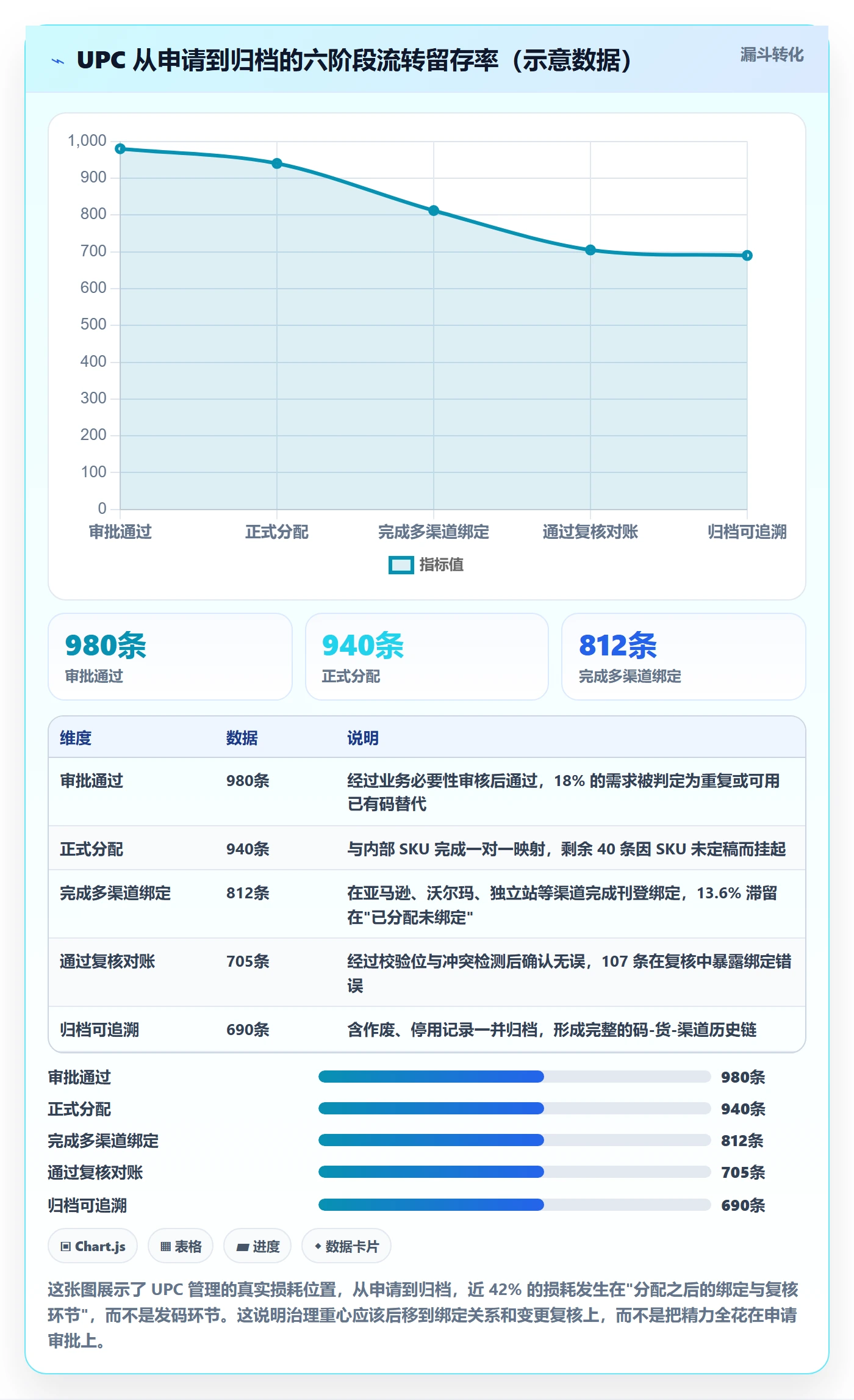Viewport: 854px width, 1400px height.
Task: Select the 940条 cell in the table
Action: point(248,849)
